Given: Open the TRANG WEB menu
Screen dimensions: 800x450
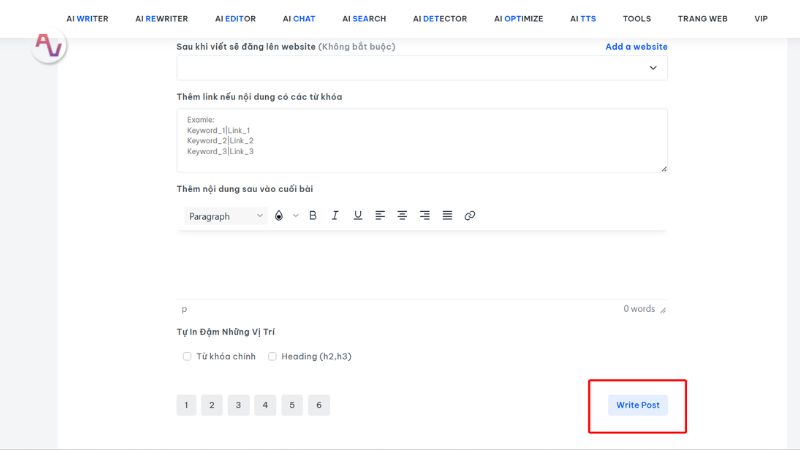Looking at the screenshot, I should pos(703,19).
